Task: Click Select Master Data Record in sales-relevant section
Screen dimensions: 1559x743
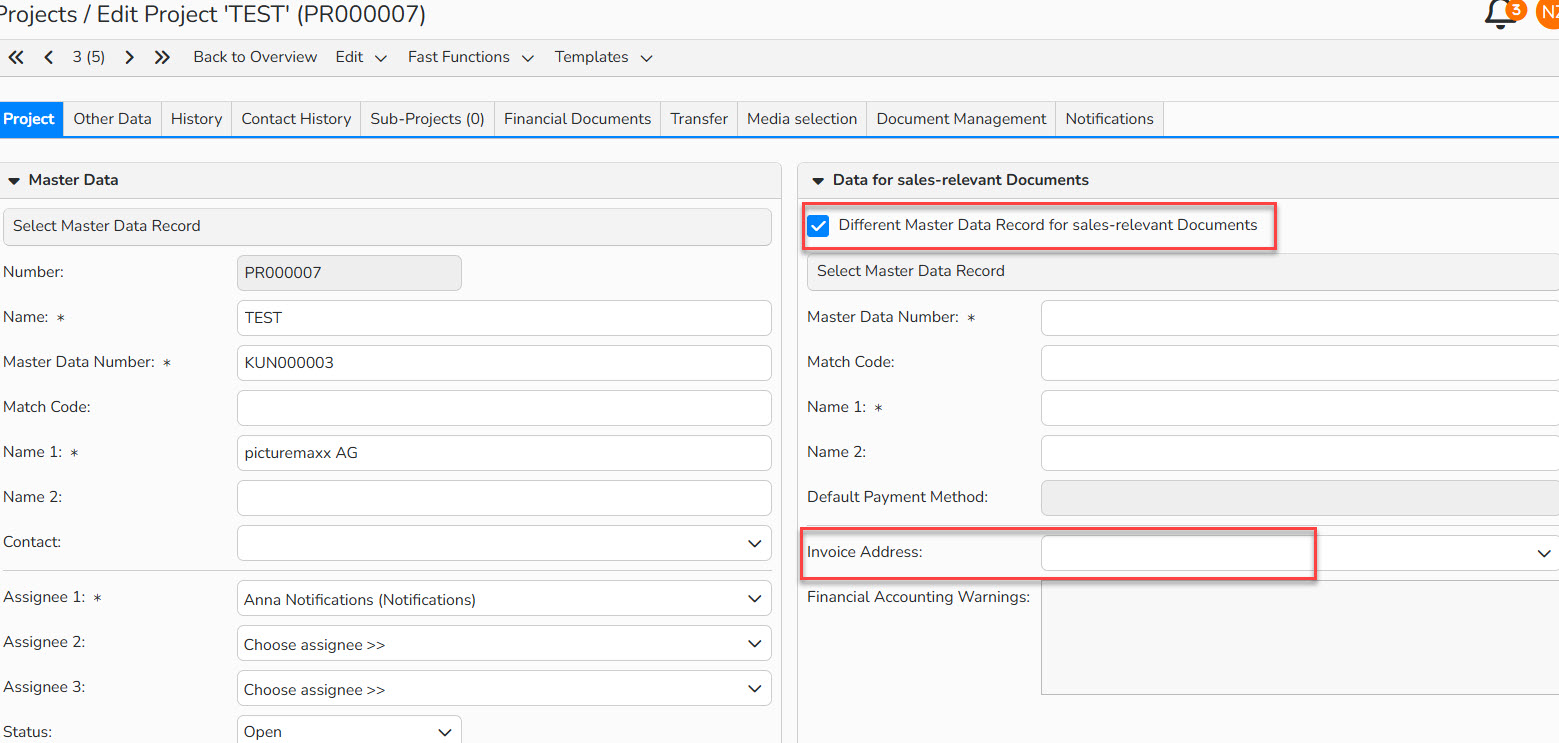Action: [1183, 271]
